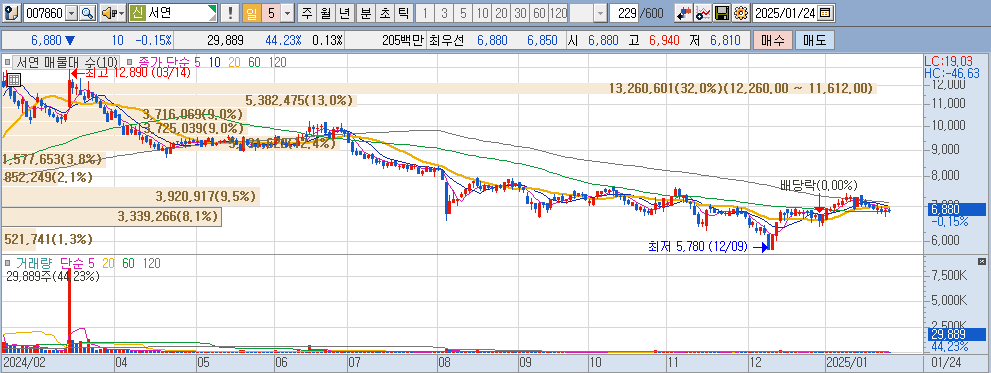Switch chart to 틱 tick period
This screenshot has width=991, height=373.
pyautogui.click(x=404, y=13)
